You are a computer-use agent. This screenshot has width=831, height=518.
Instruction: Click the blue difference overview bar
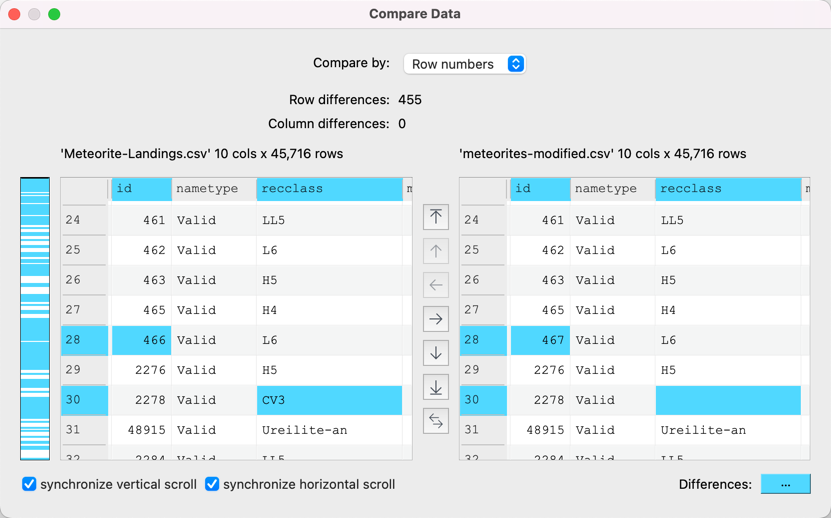35,318
